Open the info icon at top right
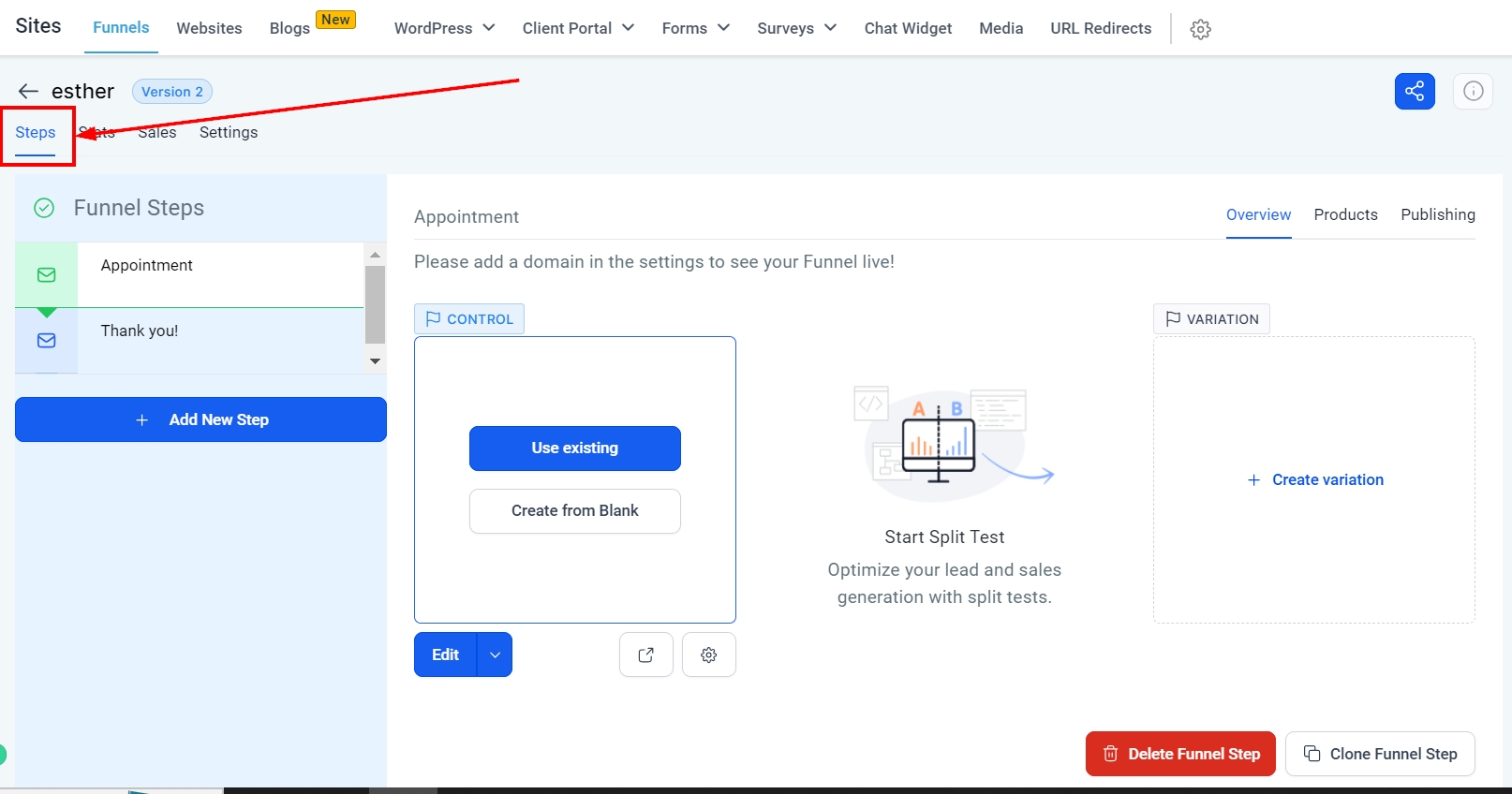This screenshot has height=794, width=1512. pyautogui.click(x=1473, y=92)
